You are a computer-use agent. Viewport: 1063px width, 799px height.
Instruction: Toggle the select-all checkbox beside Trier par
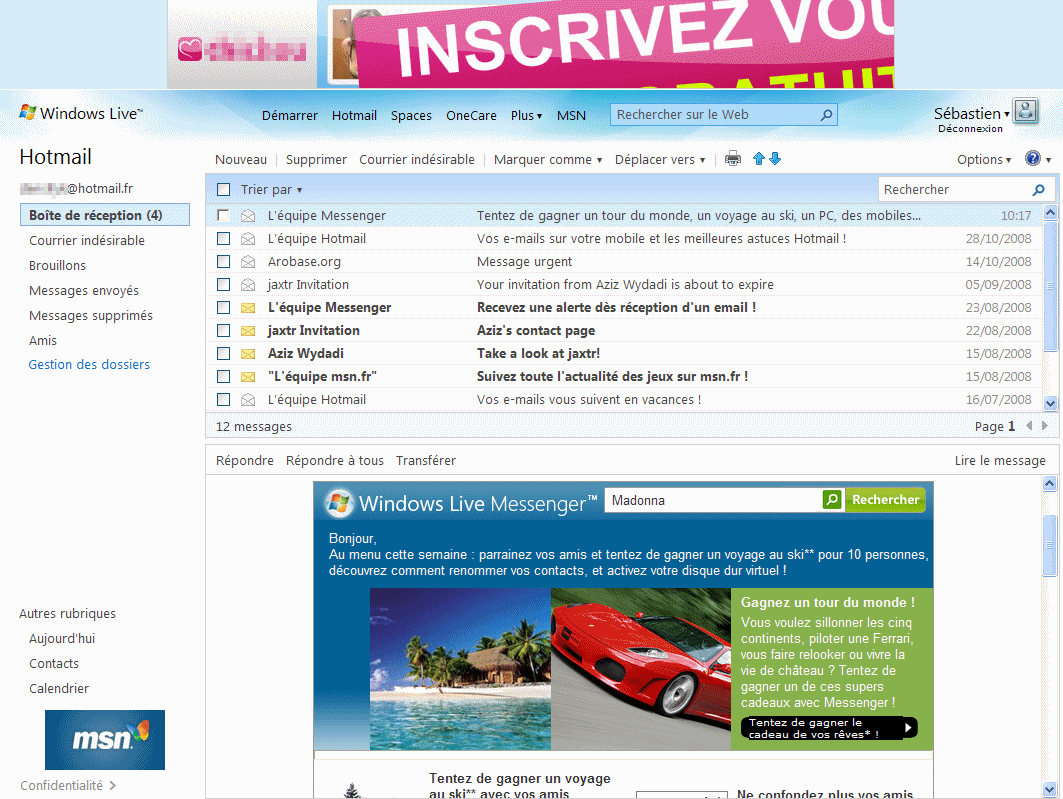coord(223,190)
